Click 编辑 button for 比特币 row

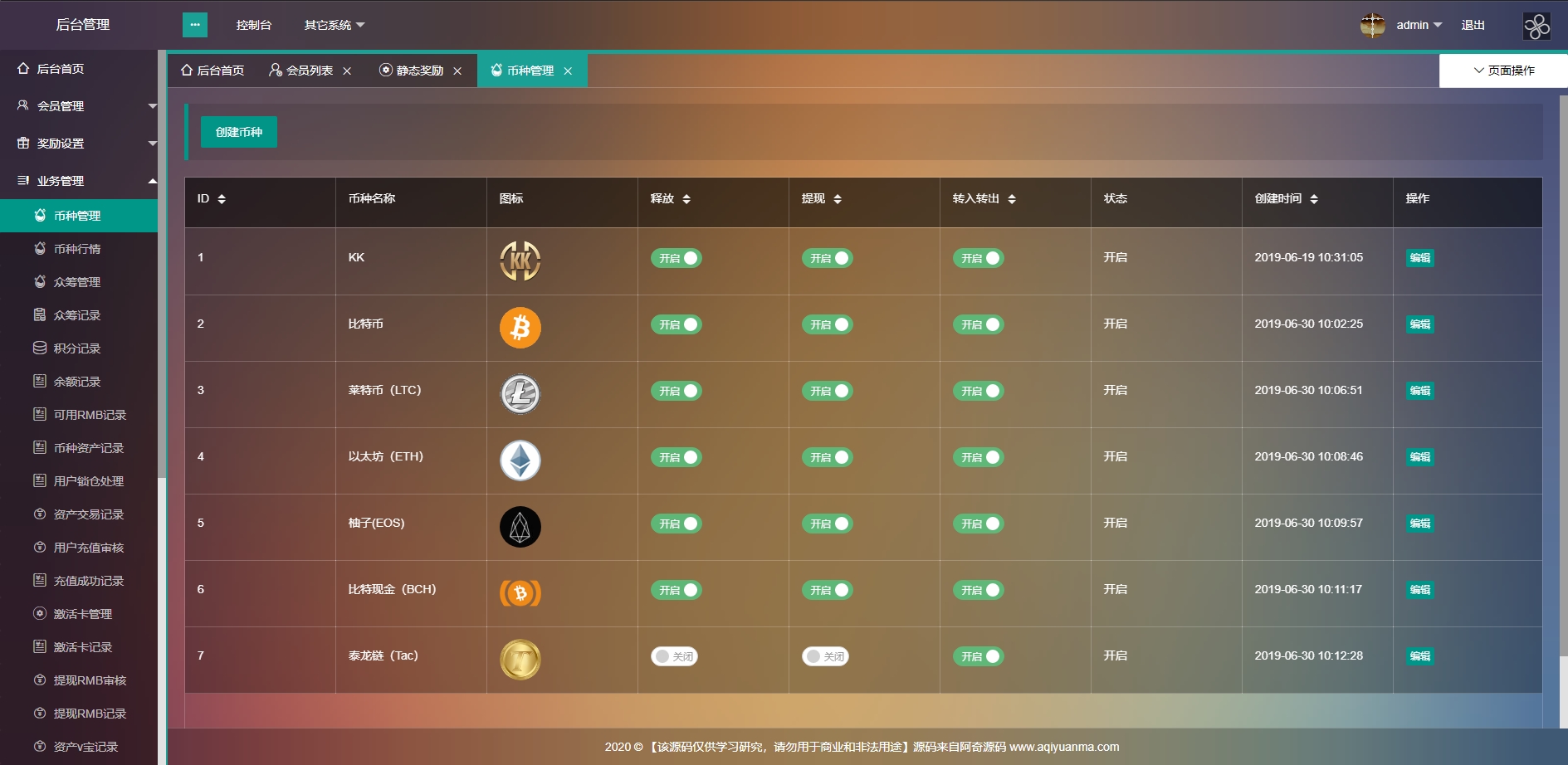coord(1420,324)
